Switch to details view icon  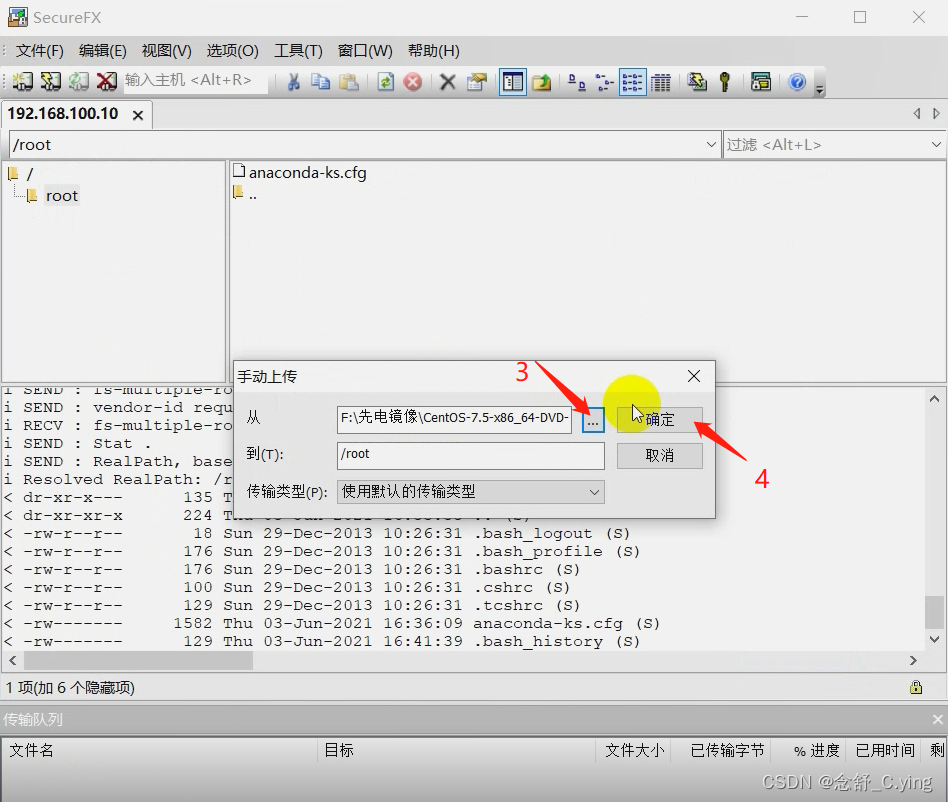pyautogui.click(x=661, y=82)
